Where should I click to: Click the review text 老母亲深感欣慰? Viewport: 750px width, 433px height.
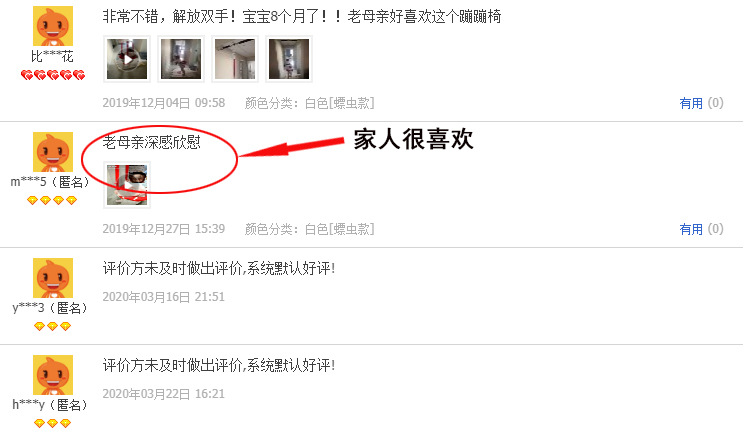pos(152,142)
